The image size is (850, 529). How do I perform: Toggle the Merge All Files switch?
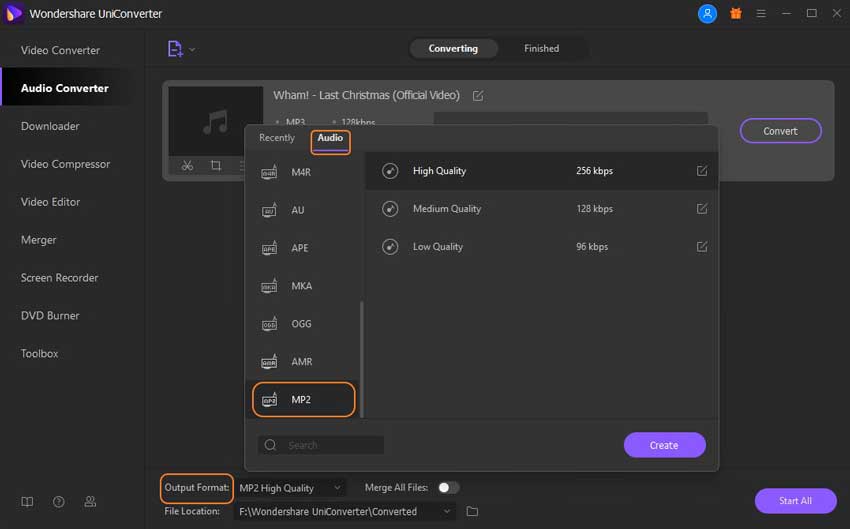448,487
